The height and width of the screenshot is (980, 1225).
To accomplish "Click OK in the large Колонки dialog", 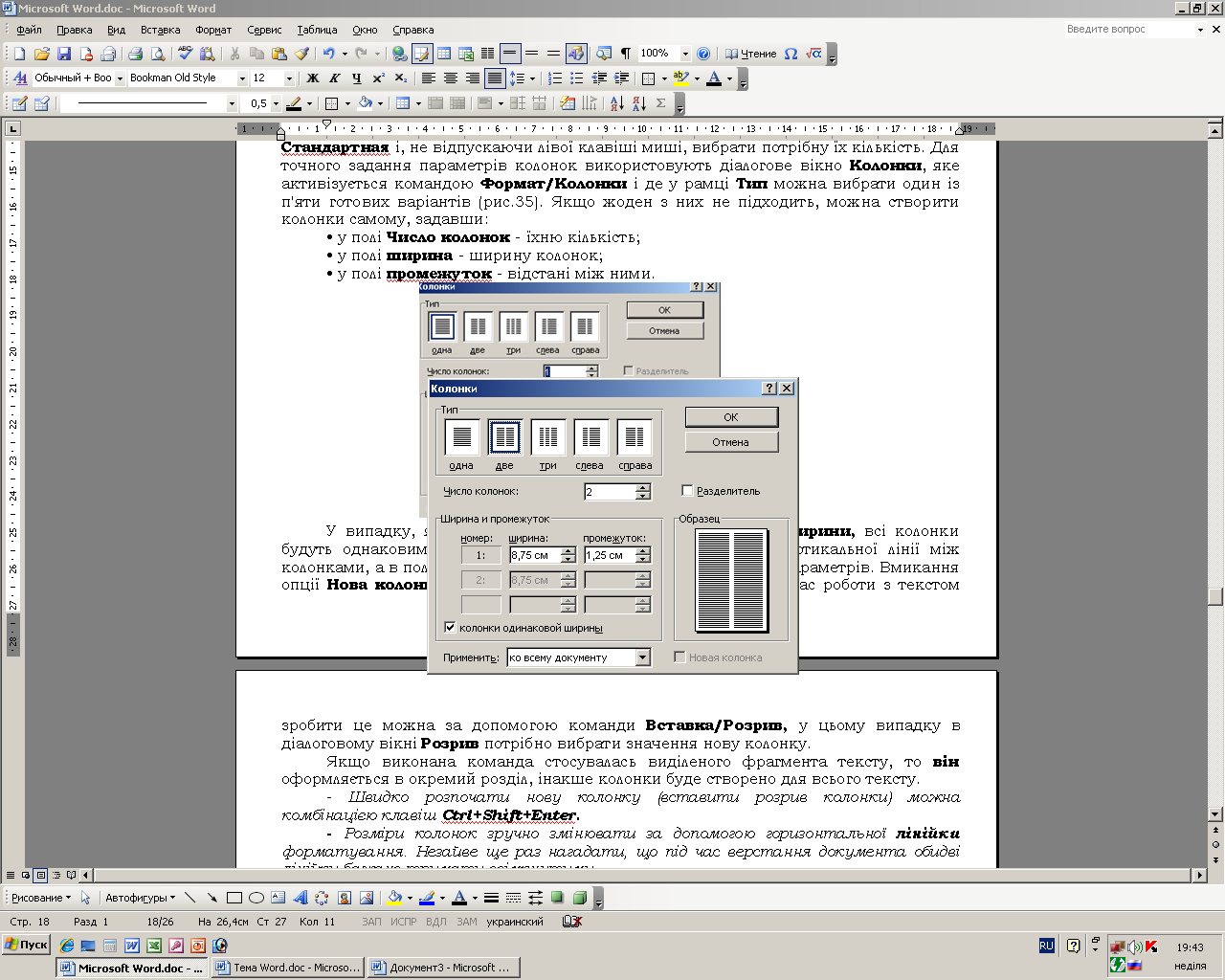I will [731, 417].
